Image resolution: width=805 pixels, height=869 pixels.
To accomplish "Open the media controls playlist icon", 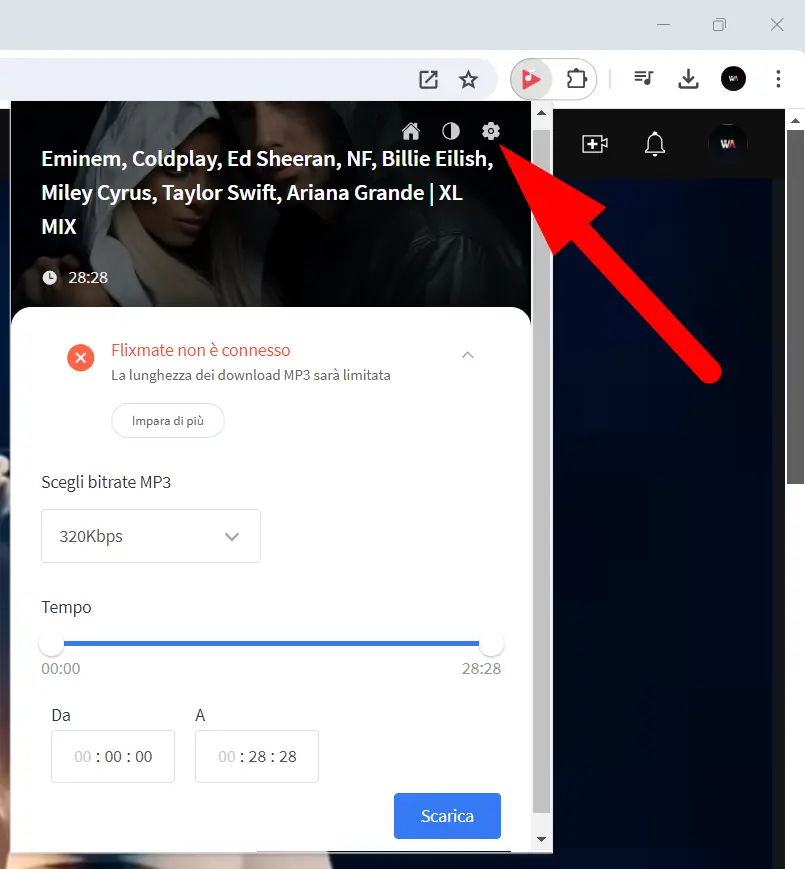I will 644,78.
